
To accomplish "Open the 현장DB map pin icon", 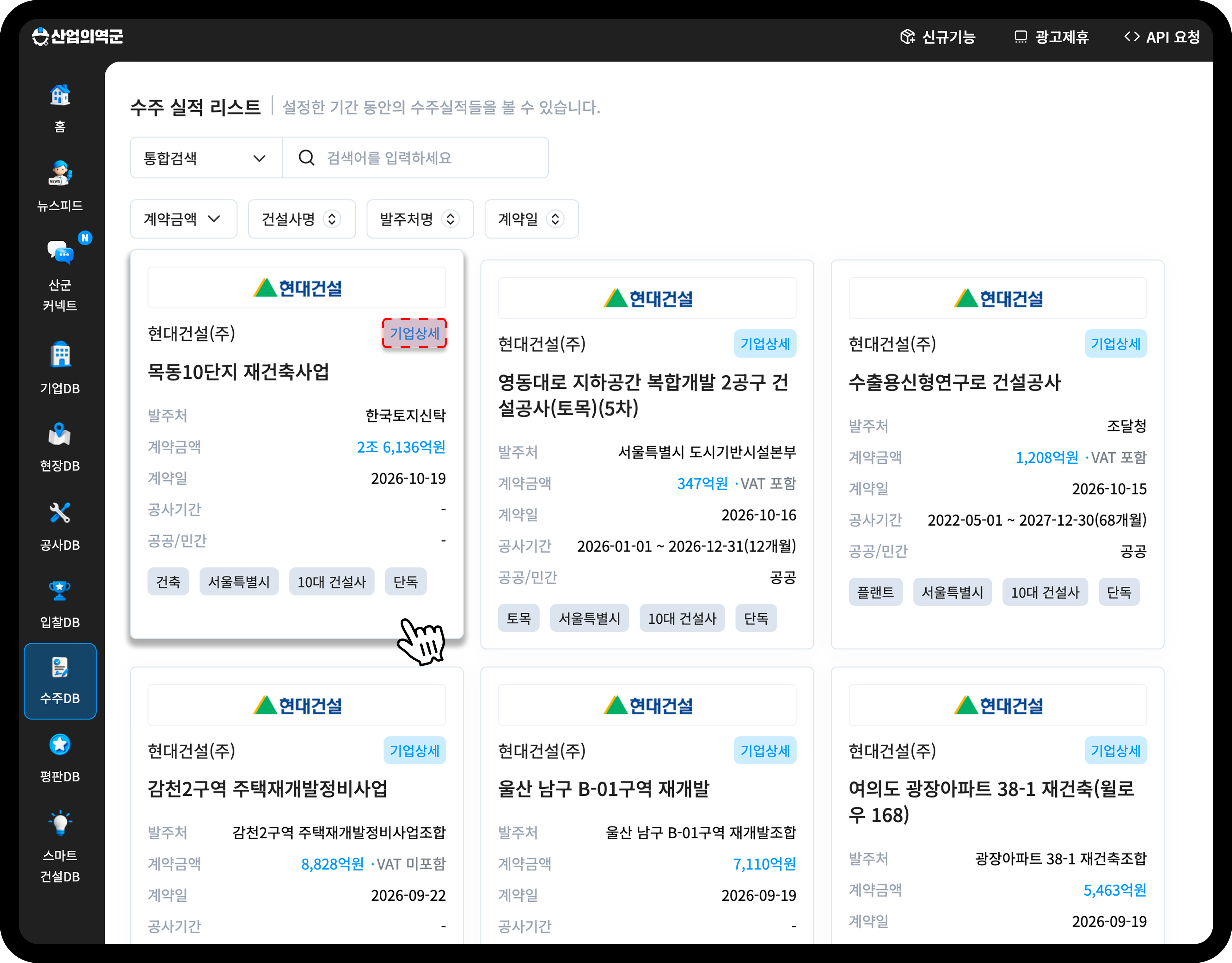I will (60, 433).
